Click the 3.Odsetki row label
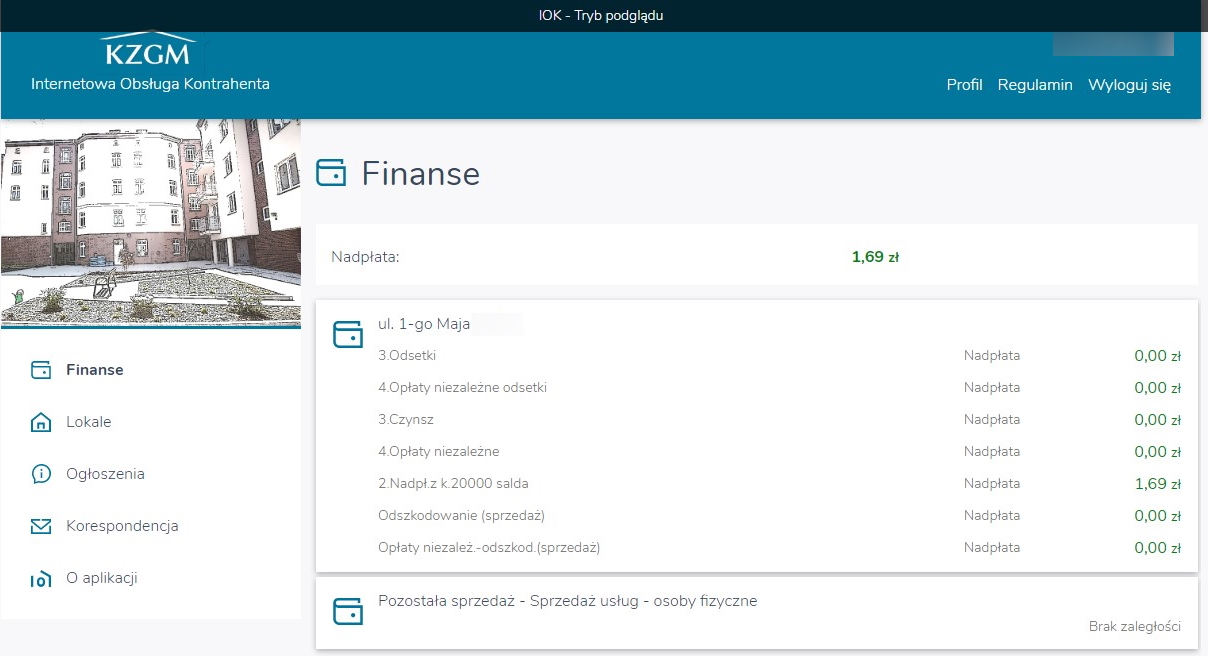Viewport: 1208px width, 656px height. point(407,356)
